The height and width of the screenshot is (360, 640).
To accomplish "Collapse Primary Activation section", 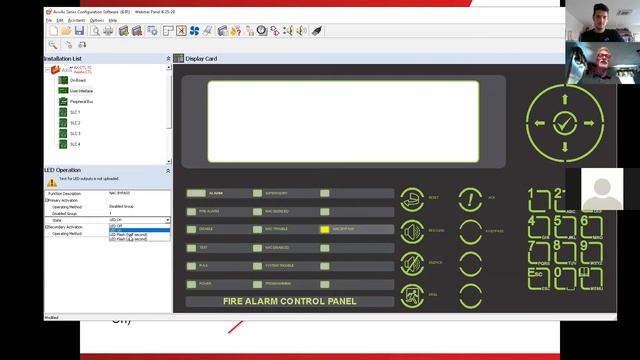I will point(47,200).
